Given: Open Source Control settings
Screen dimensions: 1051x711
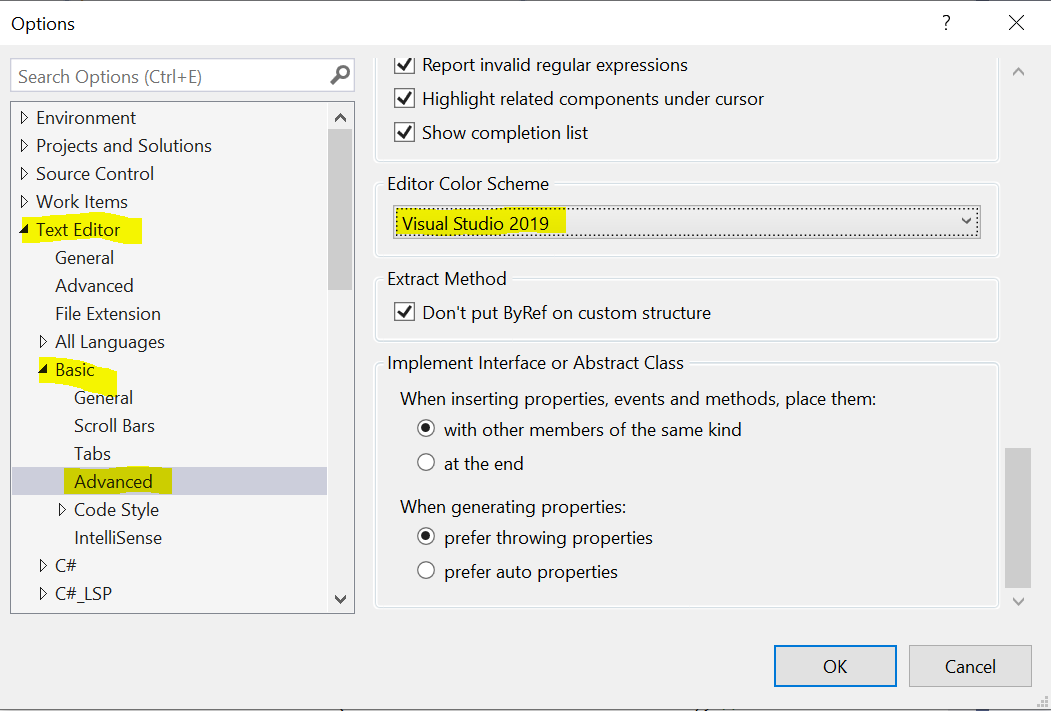Looking at the screenshot, I should [94, 173].
